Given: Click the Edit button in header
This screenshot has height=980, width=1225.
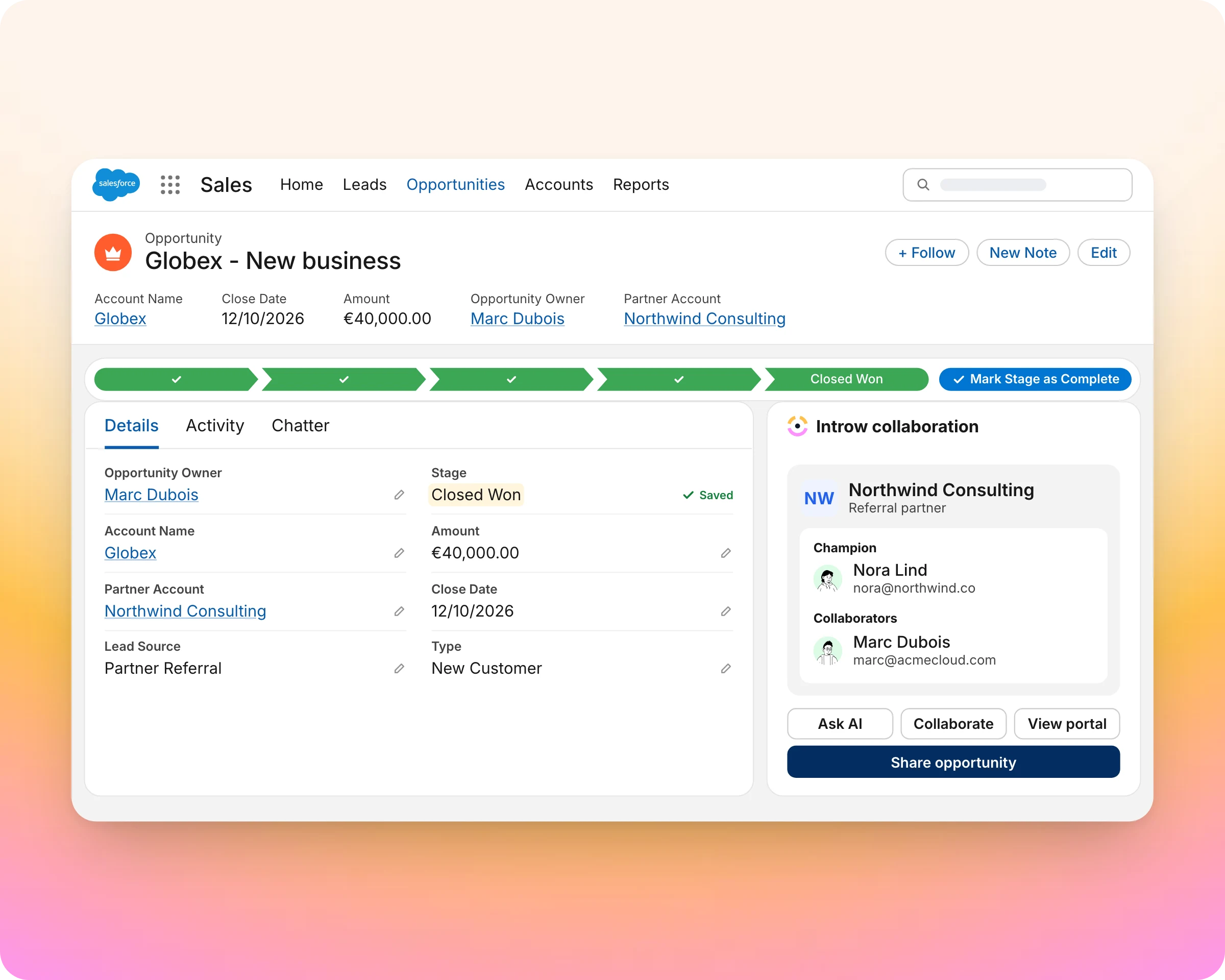Looking at the screenshot, I should [1104, 252].
